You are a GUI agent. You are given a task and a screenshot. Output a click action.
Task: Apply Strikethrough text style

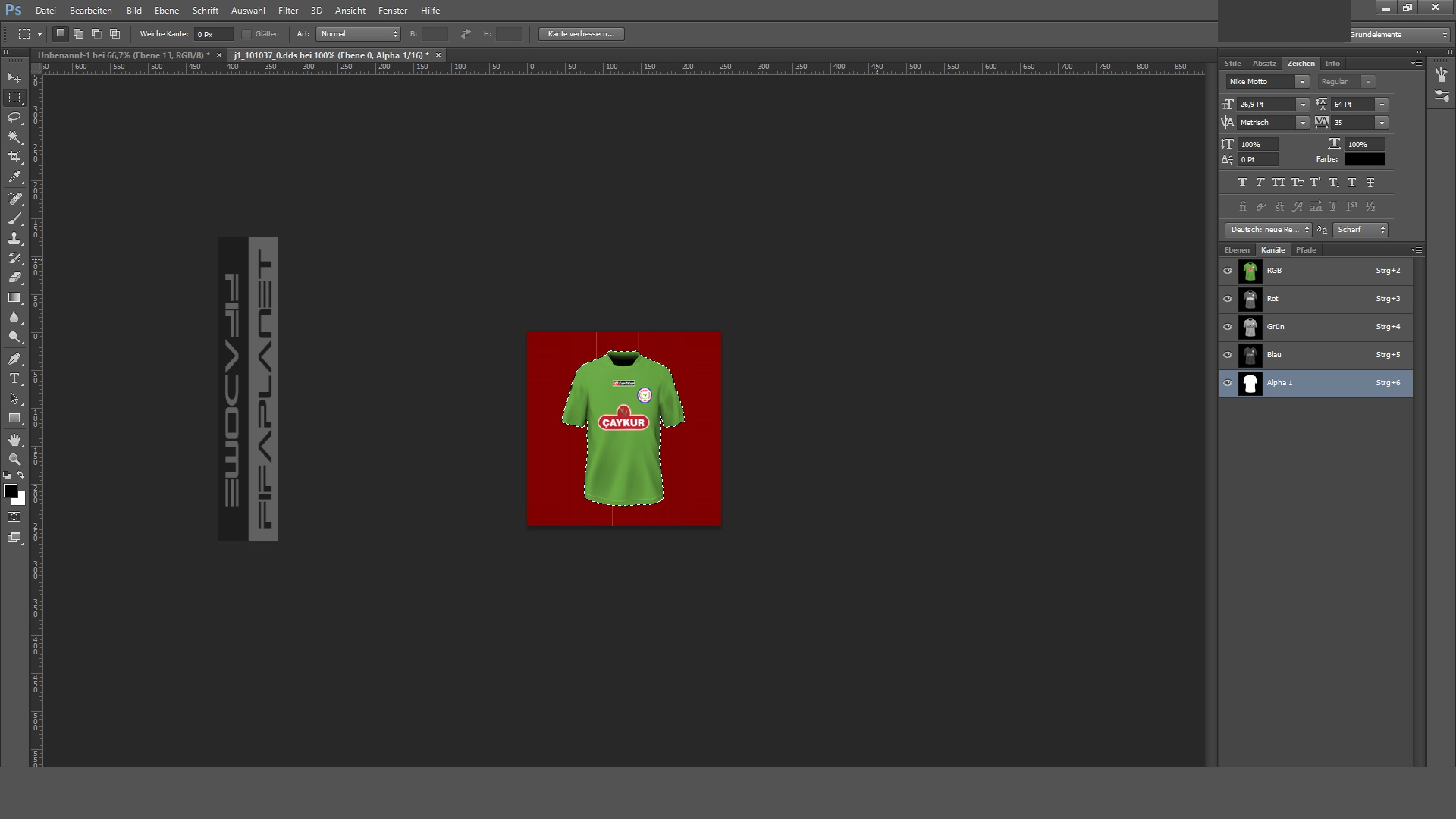(x=1370, y=183)
